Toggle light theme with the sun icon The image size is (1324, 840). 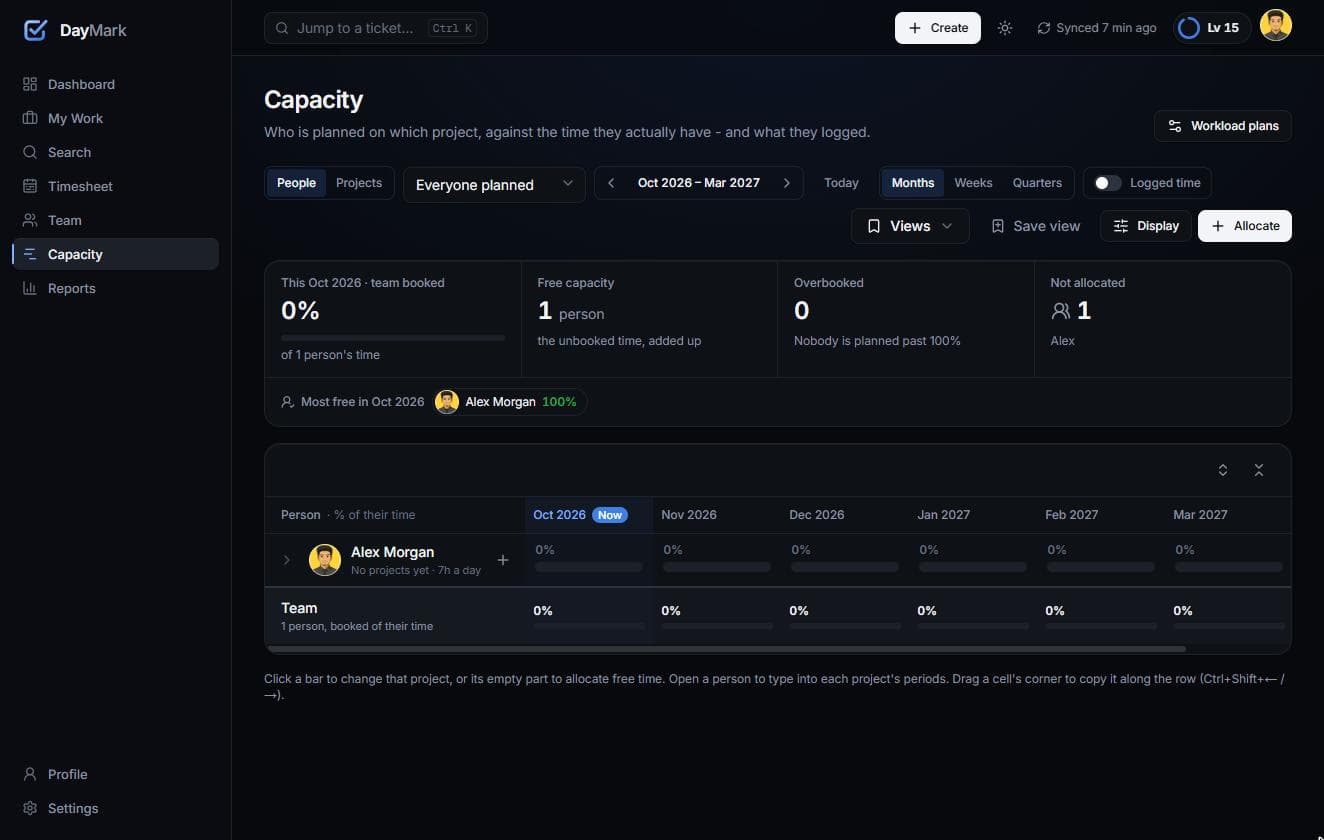pyautogui.click(x=1005, y=28)
